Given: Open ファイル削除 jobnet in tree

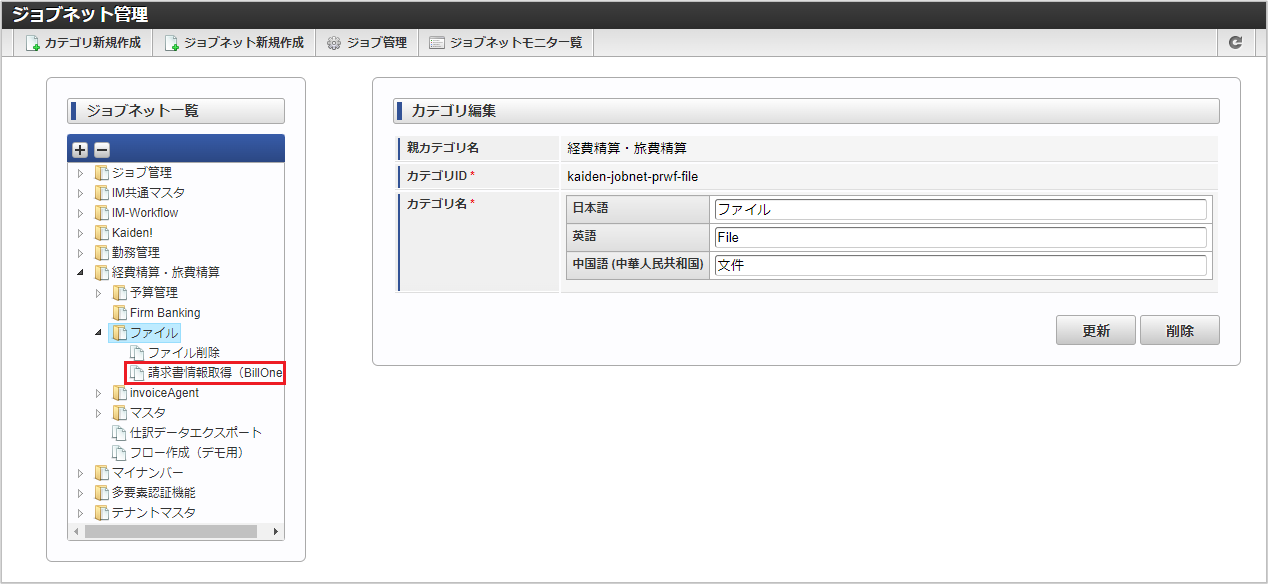Looking at the screenshot, I should click(x=184, y=353).
